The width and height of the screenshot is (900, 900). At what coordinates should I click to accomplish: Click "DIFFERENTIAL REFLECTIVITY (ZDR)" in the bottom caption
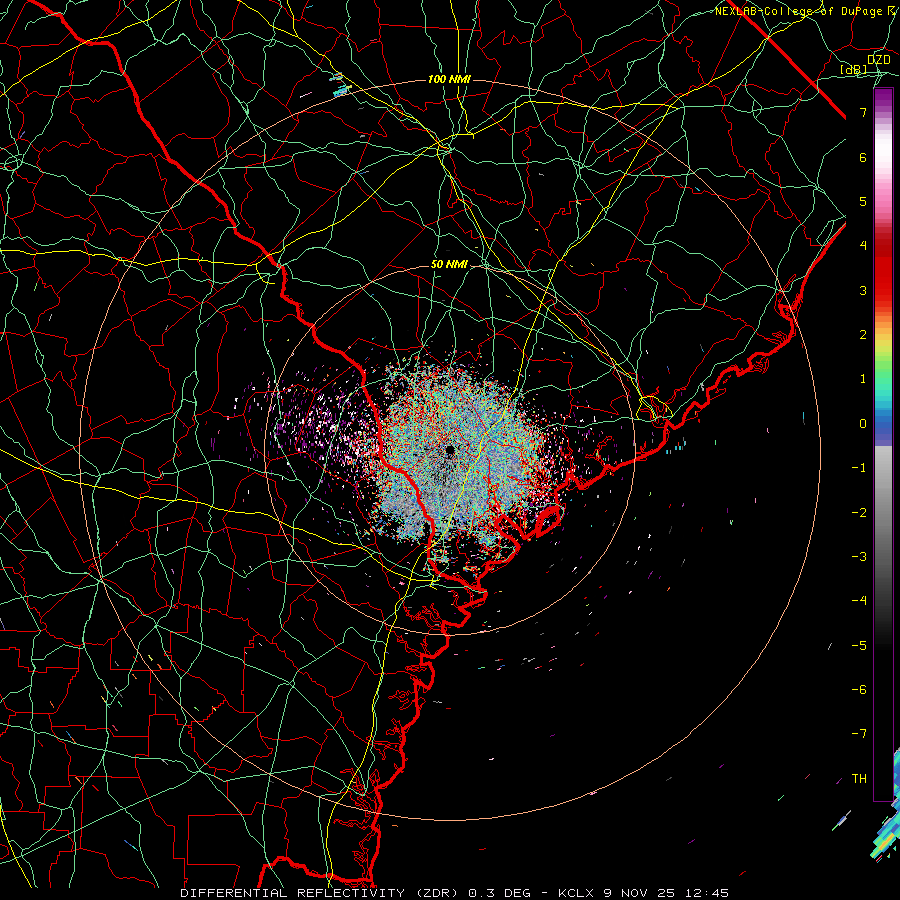[321, 893]
